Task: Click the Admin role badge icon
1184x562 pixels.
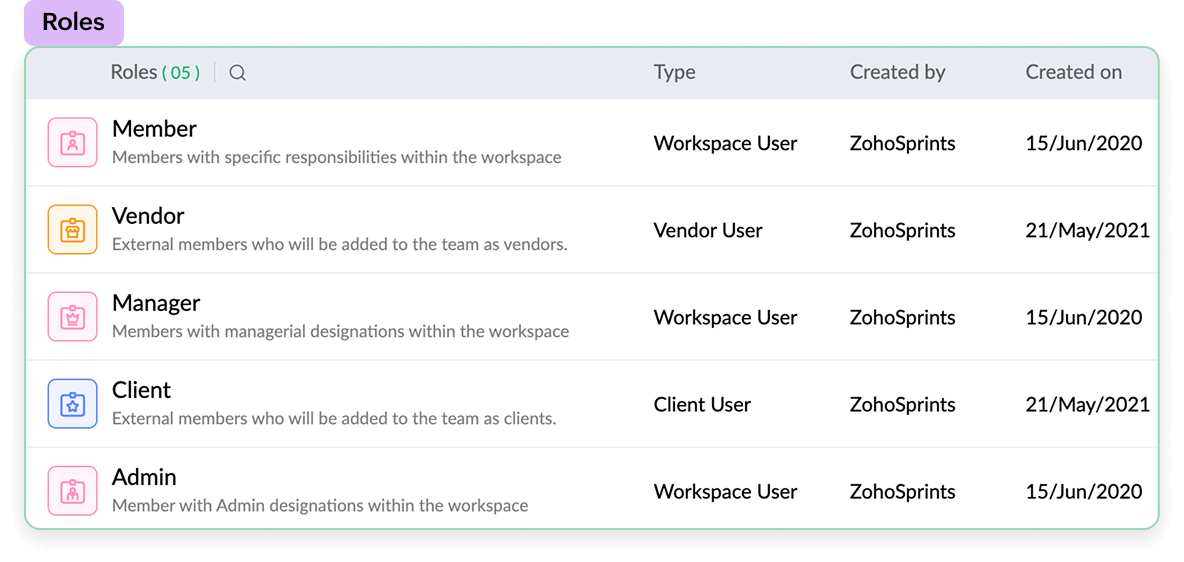Action: 73,491
